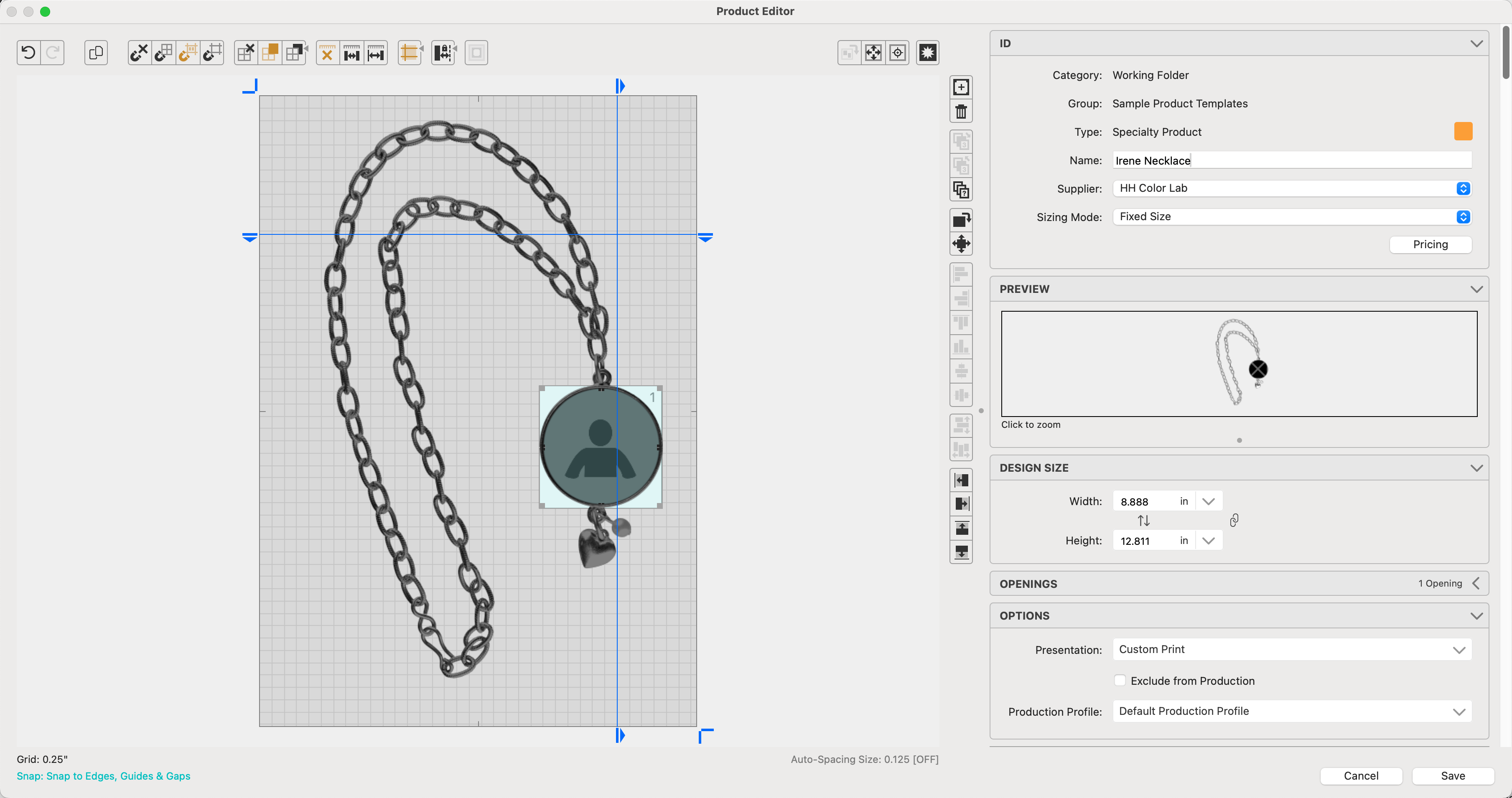Click the clear rulers orange X icon
Image resolution: width=1512 pixels, height=798 pixels.
coord(327,53)
